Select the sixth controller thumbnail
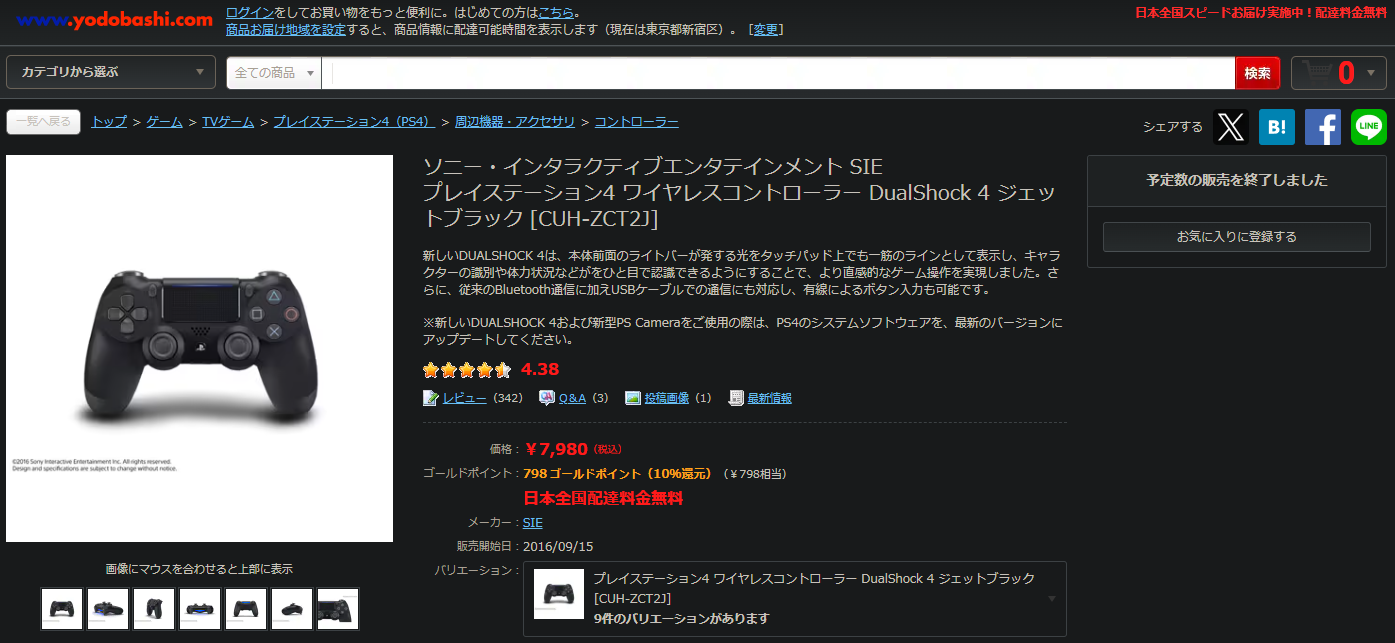Viewport: 1395px width, 643px height. 292,609
